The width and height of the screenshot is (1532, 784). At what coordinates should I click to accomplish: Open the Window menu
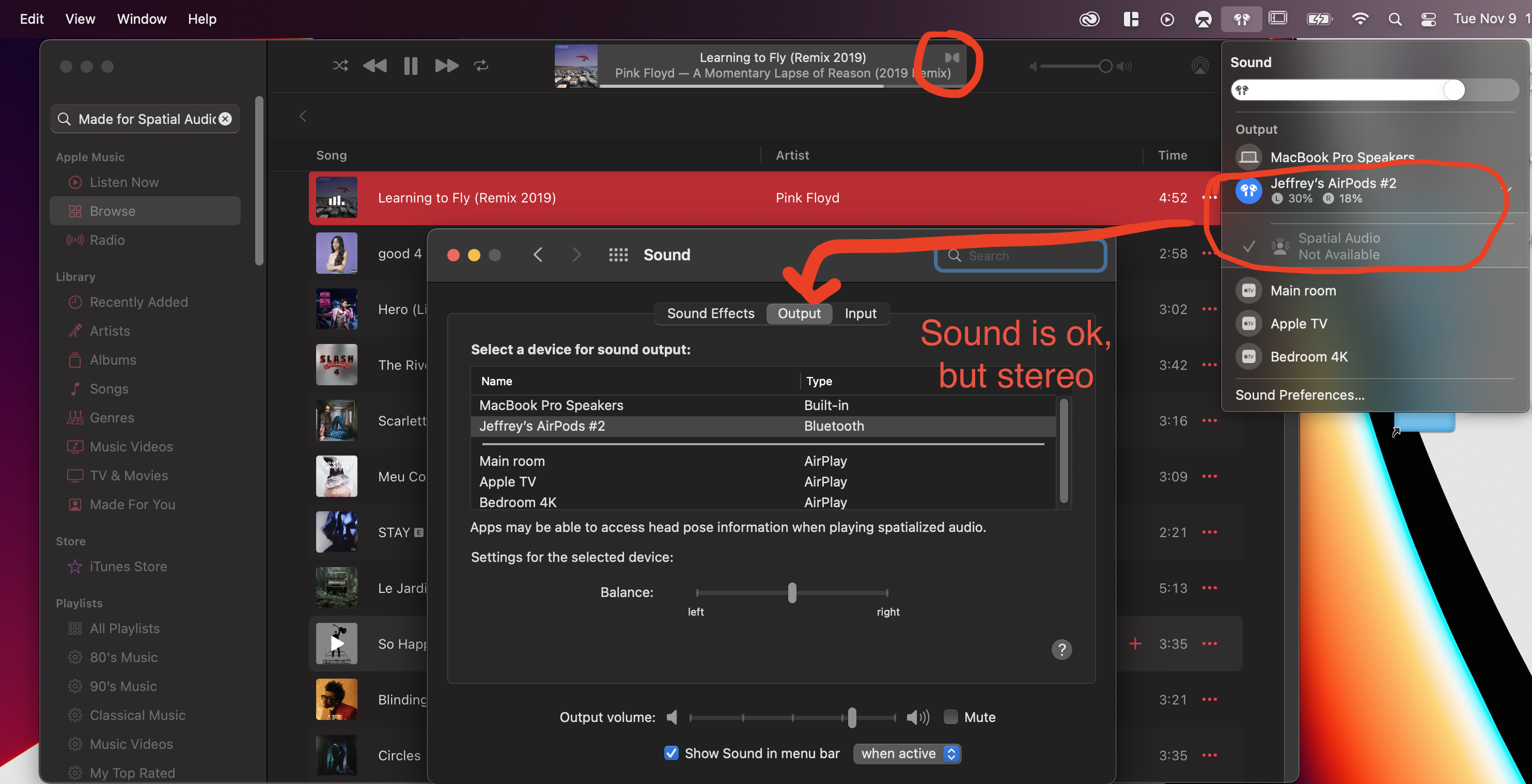pyautogui.click(x=142, y=19)
